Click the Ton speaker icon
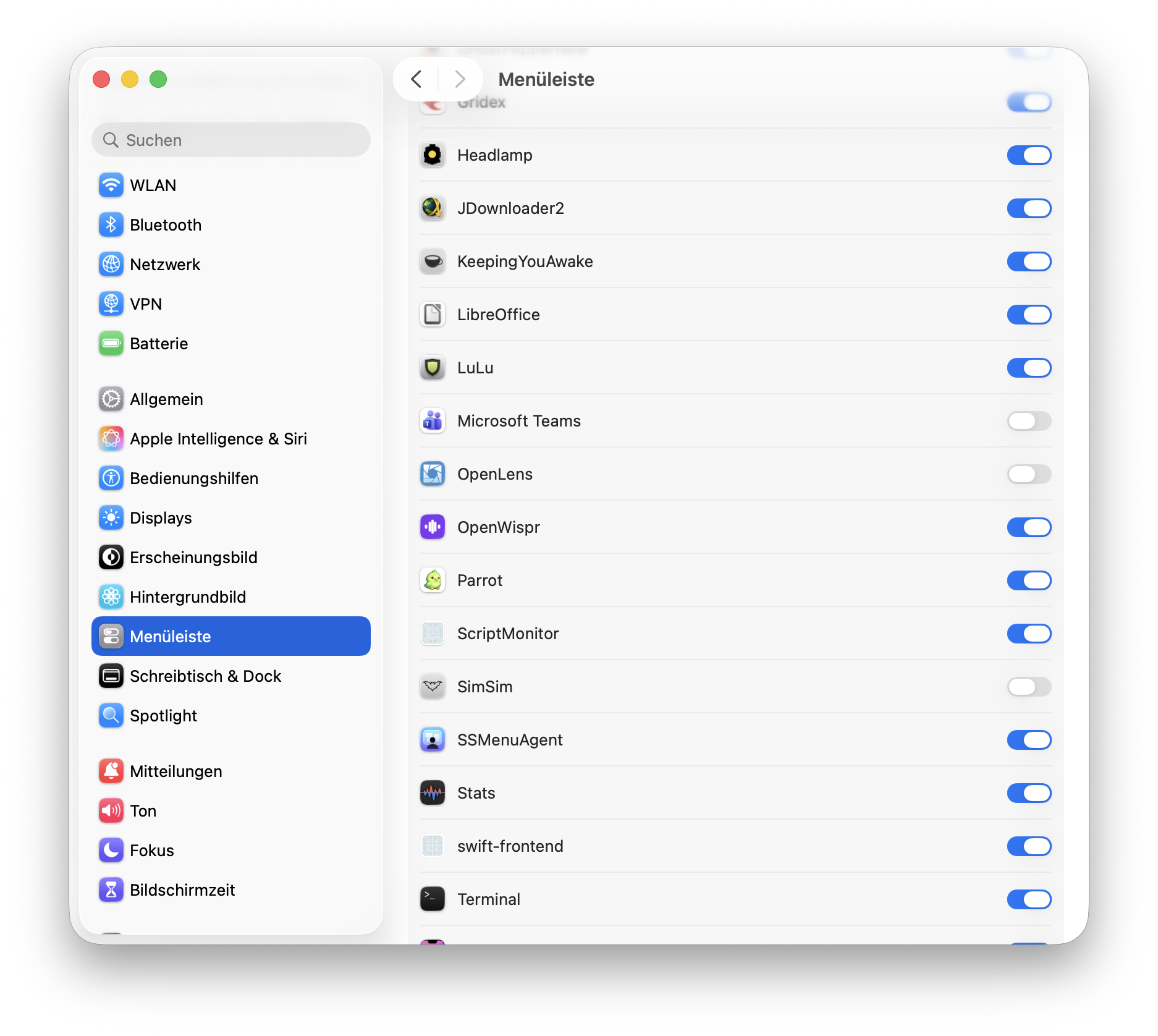Screen dimensions: 1158x1036 coord(111,811)
